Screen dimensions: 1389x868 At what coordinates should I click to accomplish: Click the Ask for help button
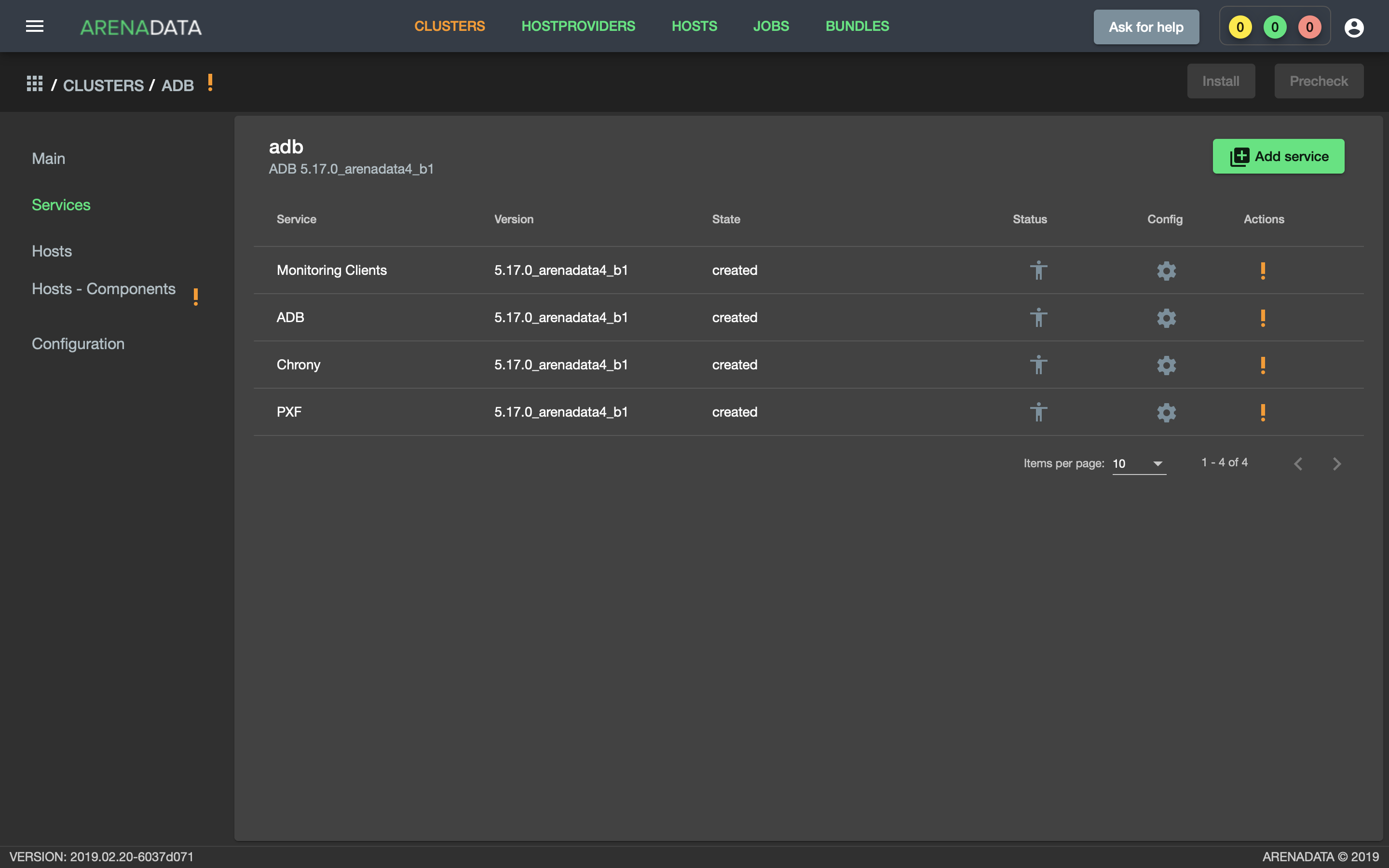(x=1145, y=27)
